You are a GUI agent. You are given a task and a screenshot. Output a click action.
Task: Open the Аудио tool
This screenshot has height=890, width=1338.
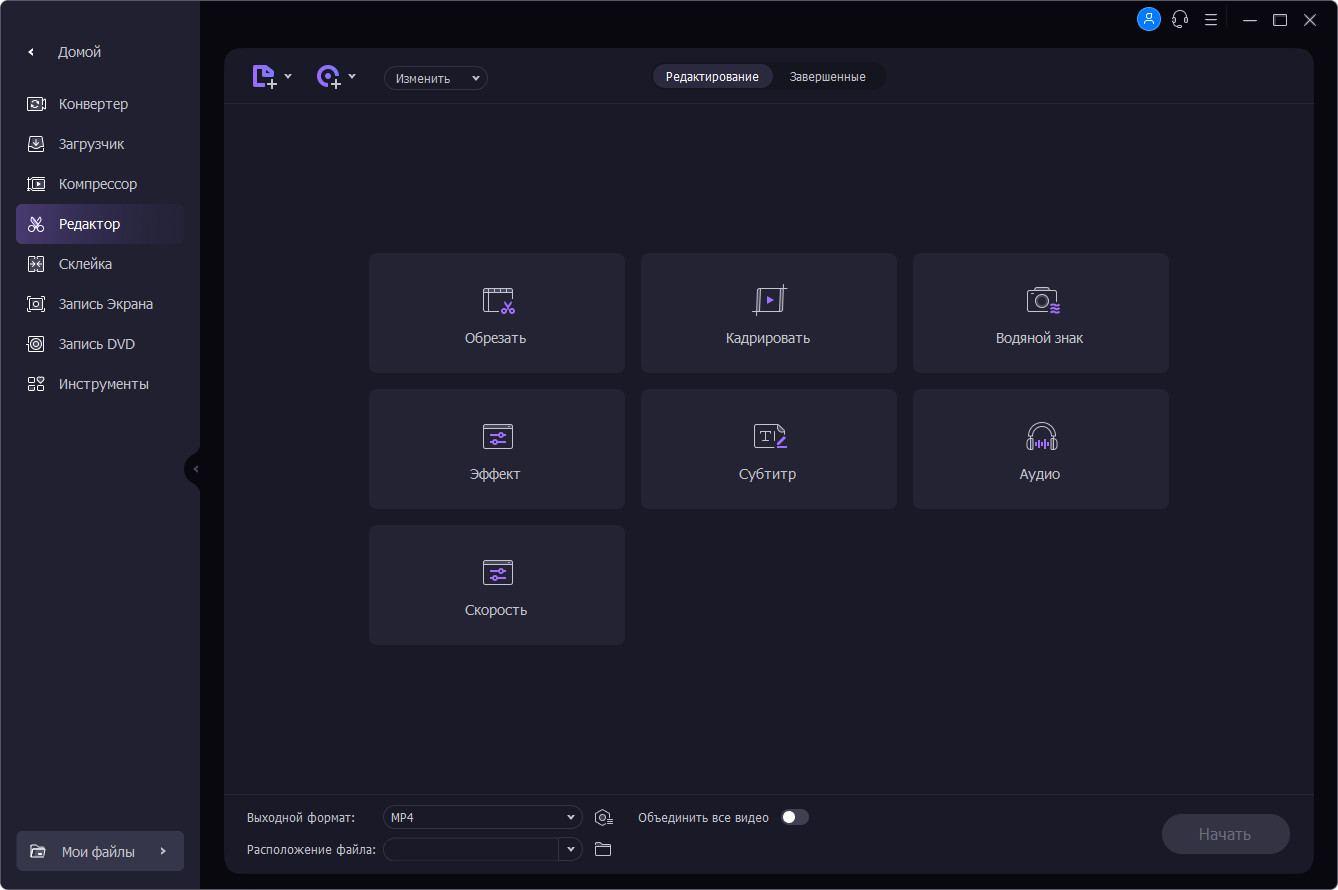point(1041,449)
